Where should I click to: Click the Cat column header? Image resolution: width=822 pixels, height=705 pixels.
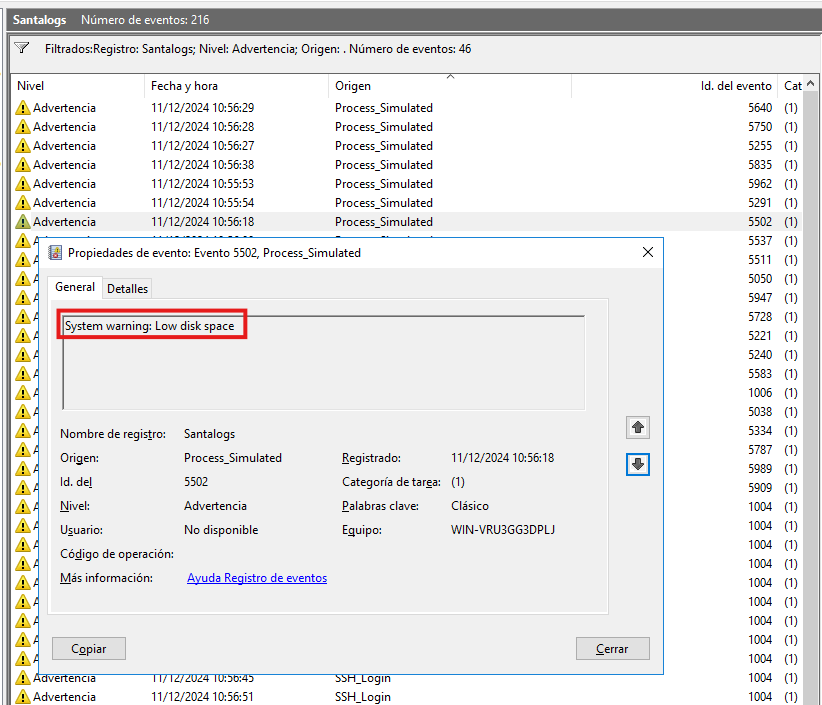(792, 86)
